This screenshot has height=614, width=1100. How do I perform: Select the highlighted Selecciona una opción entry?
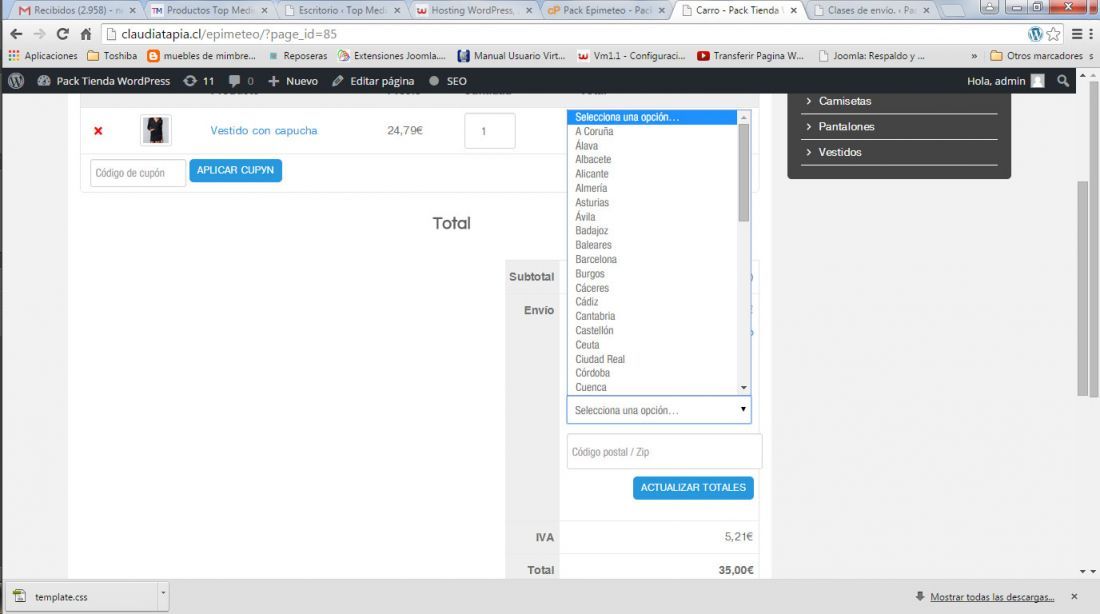(x=652, y=117)
